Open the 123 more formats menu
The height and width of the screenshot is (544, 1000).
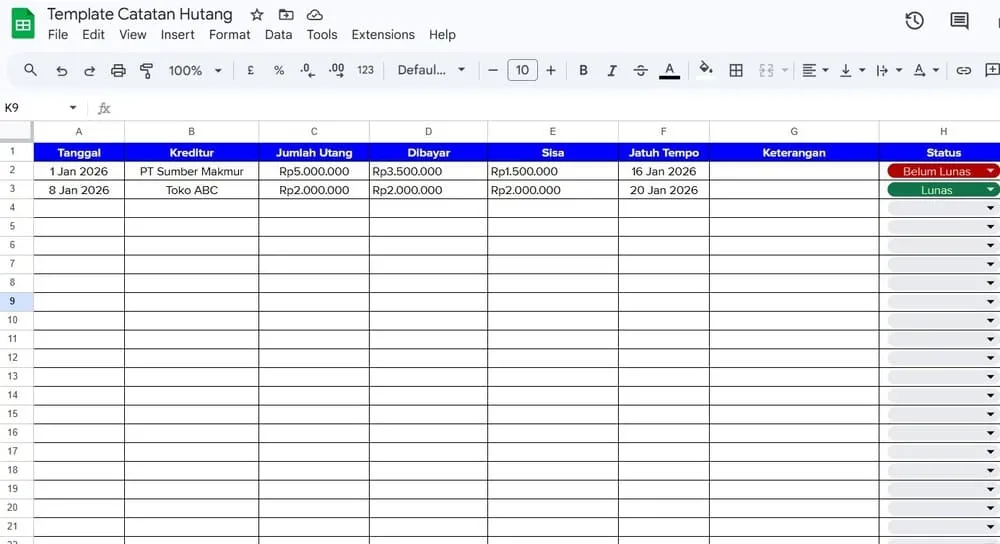365,70
